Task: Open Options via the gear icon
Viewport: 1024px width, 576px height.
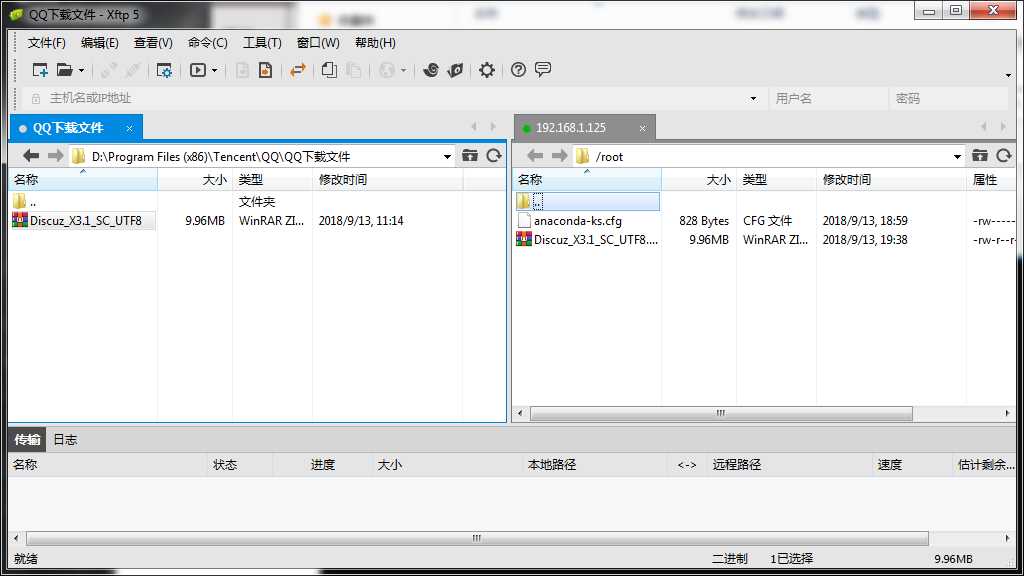Action: click(487, 70)
